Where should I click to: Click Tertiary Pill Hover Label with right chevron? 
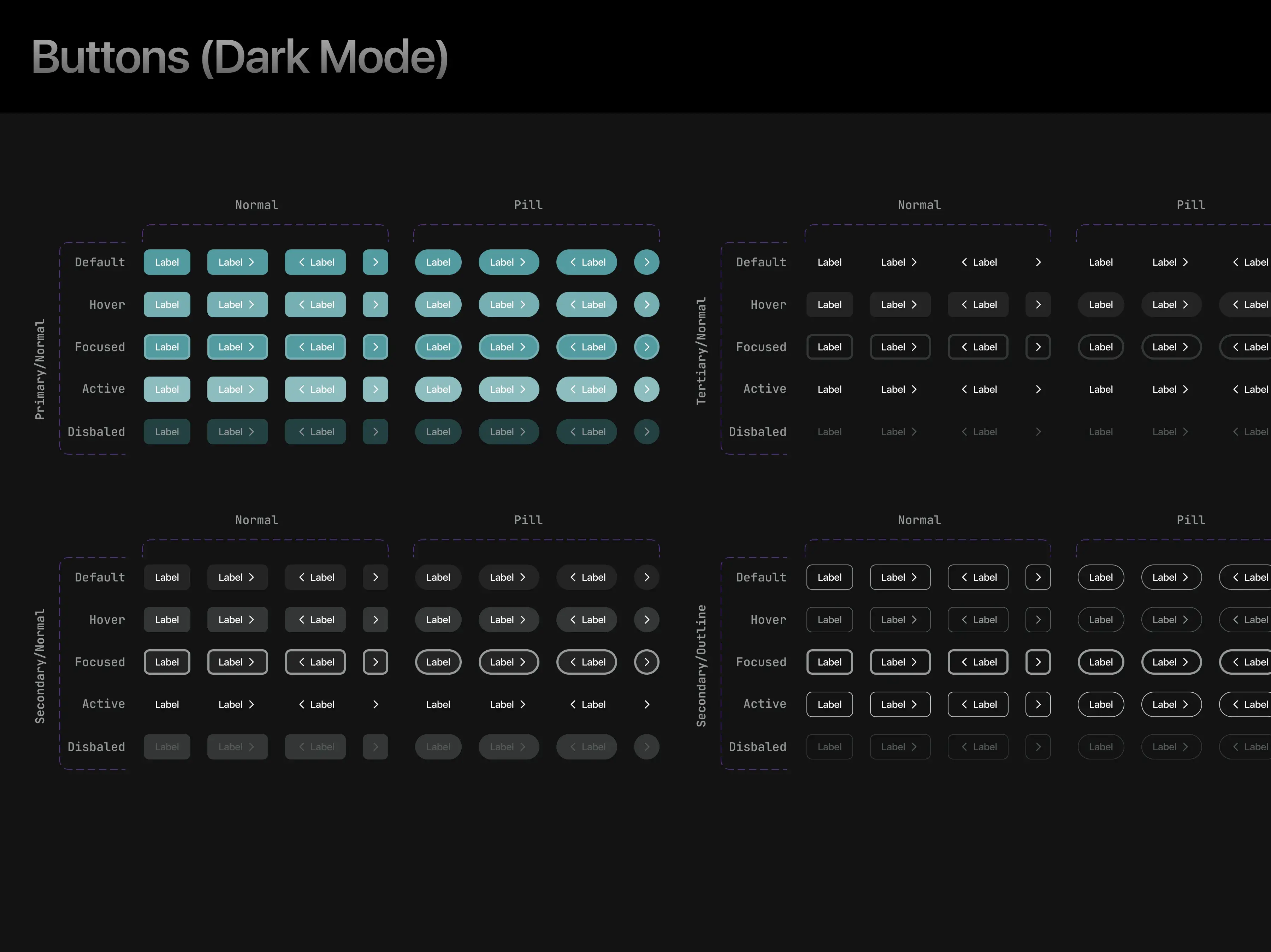tap(1171, 304)
